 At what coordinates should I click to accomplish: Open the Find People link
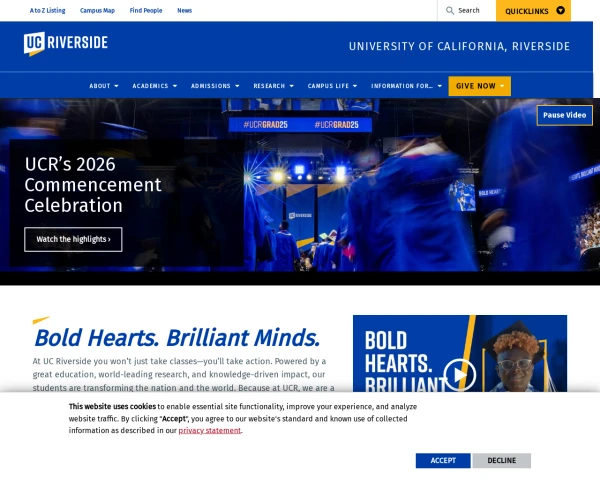pos(146,10)
